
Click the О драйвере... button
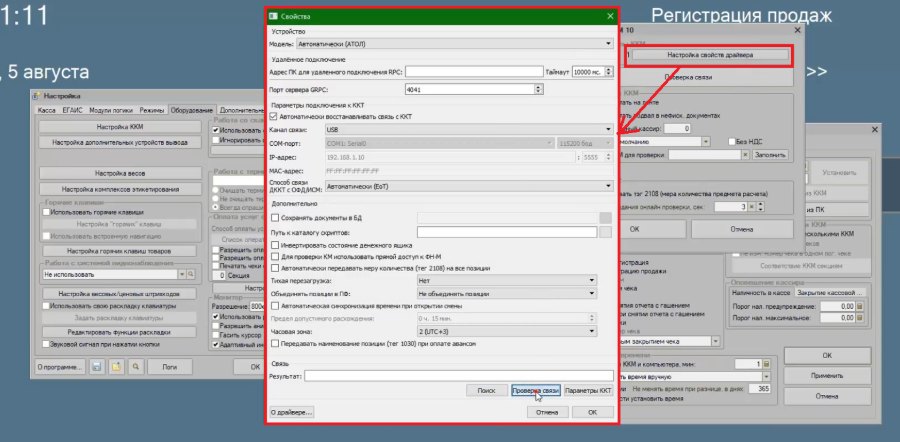tap(292, 412)
